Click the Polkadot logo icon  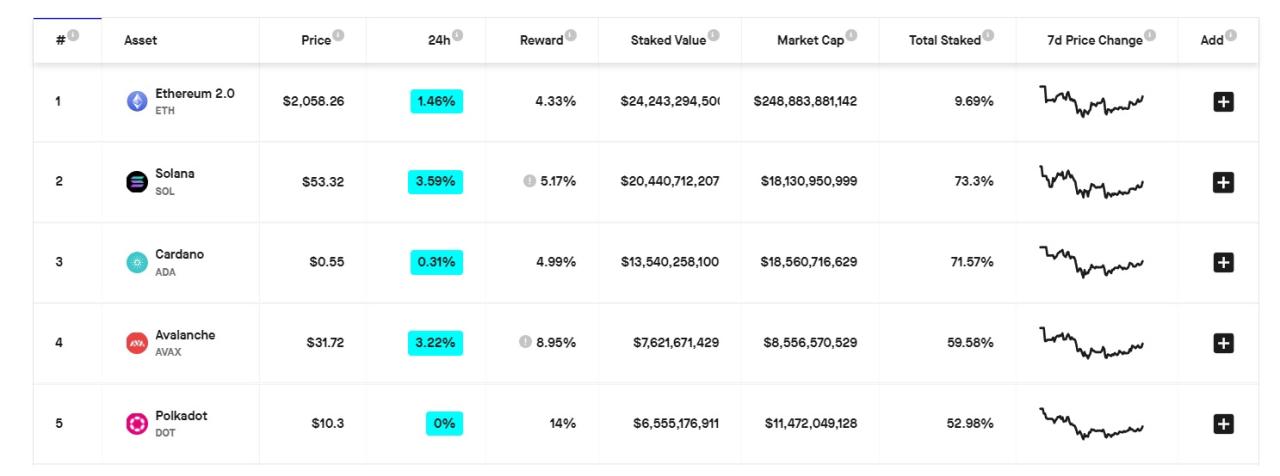(x=137, y=424)
